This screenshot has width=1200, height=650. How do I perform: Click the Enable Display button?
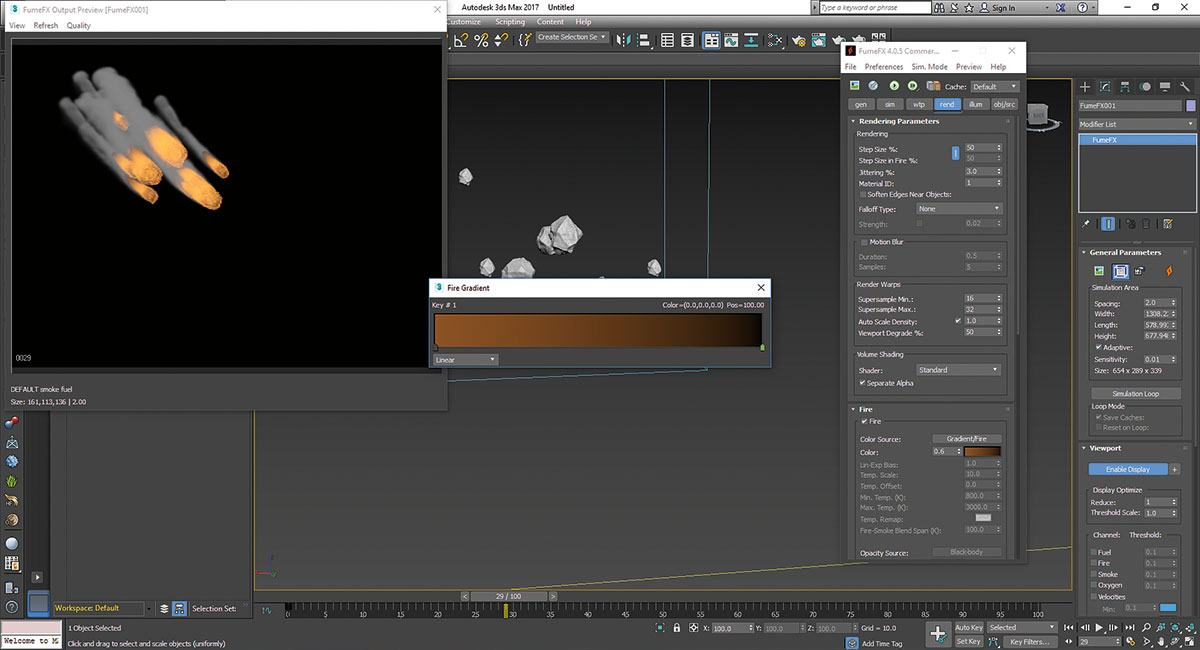[1127, 469]
